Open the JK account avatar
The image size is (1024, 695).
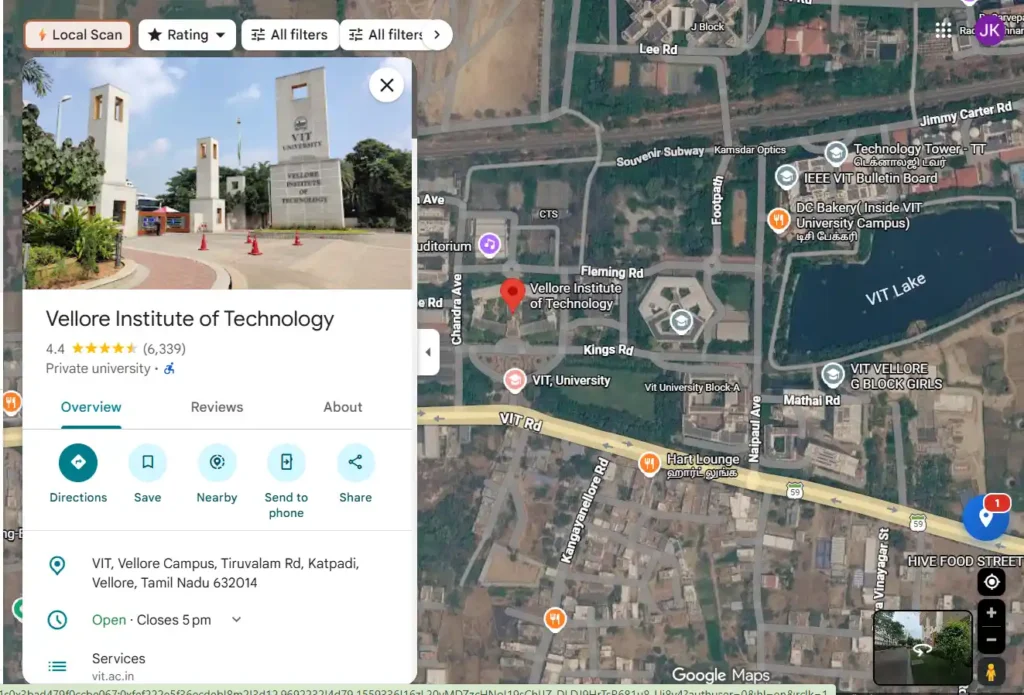tap(989, 30)
